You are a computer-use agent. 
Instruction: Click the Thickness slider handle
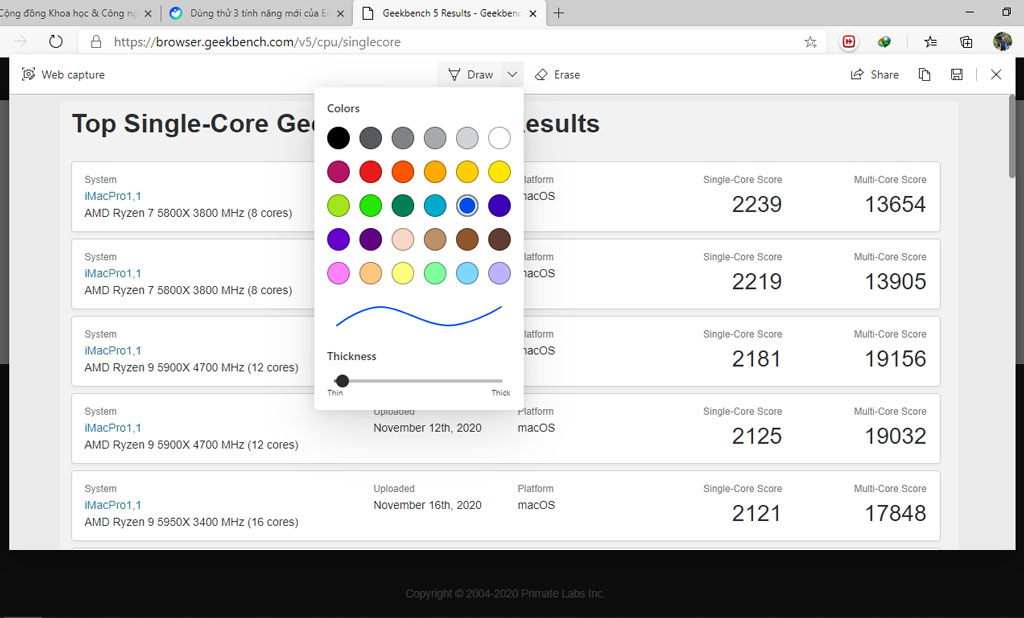click(342, 381)
